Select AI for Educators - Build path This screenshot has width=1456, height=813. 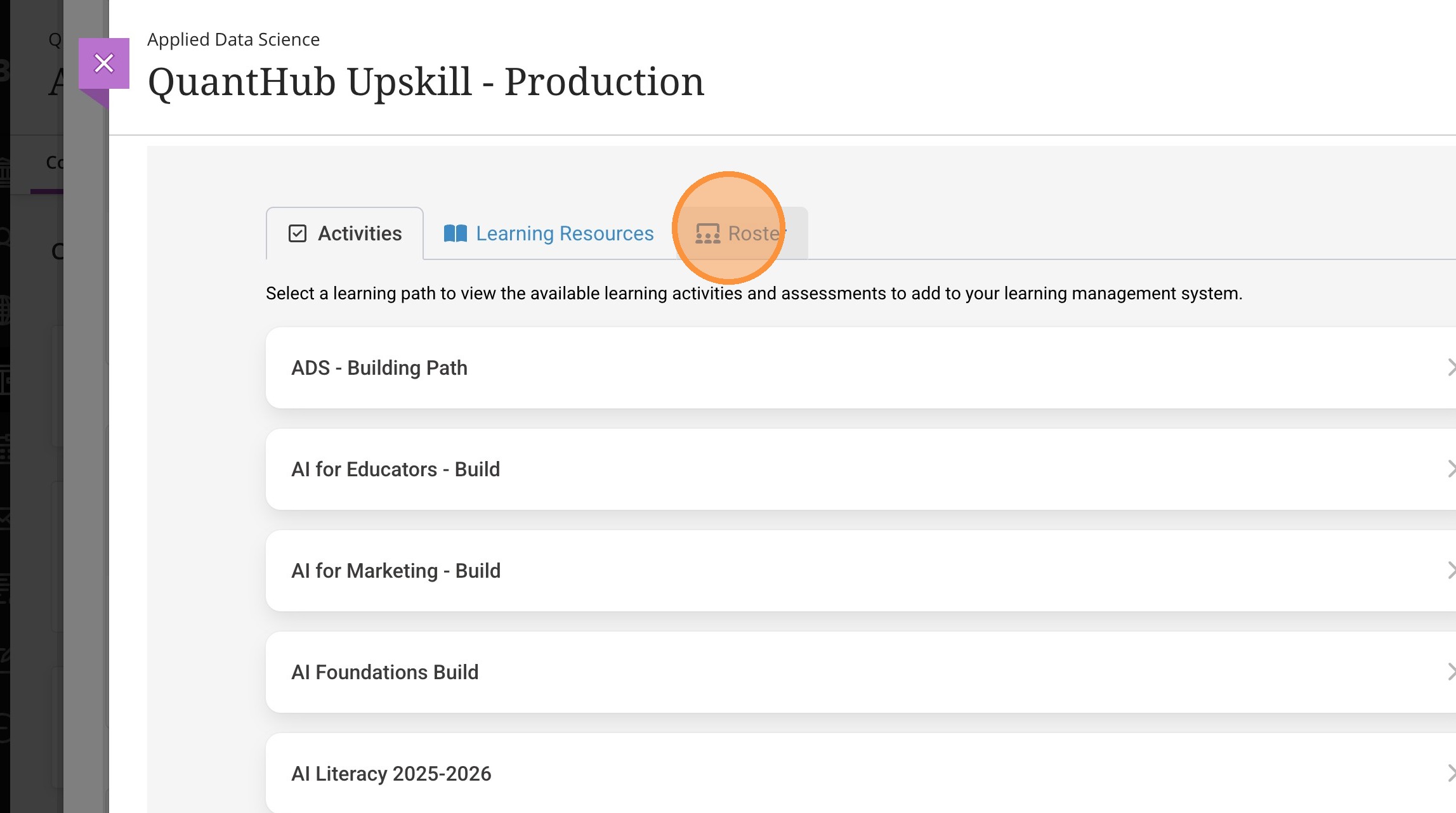[395, 469]
